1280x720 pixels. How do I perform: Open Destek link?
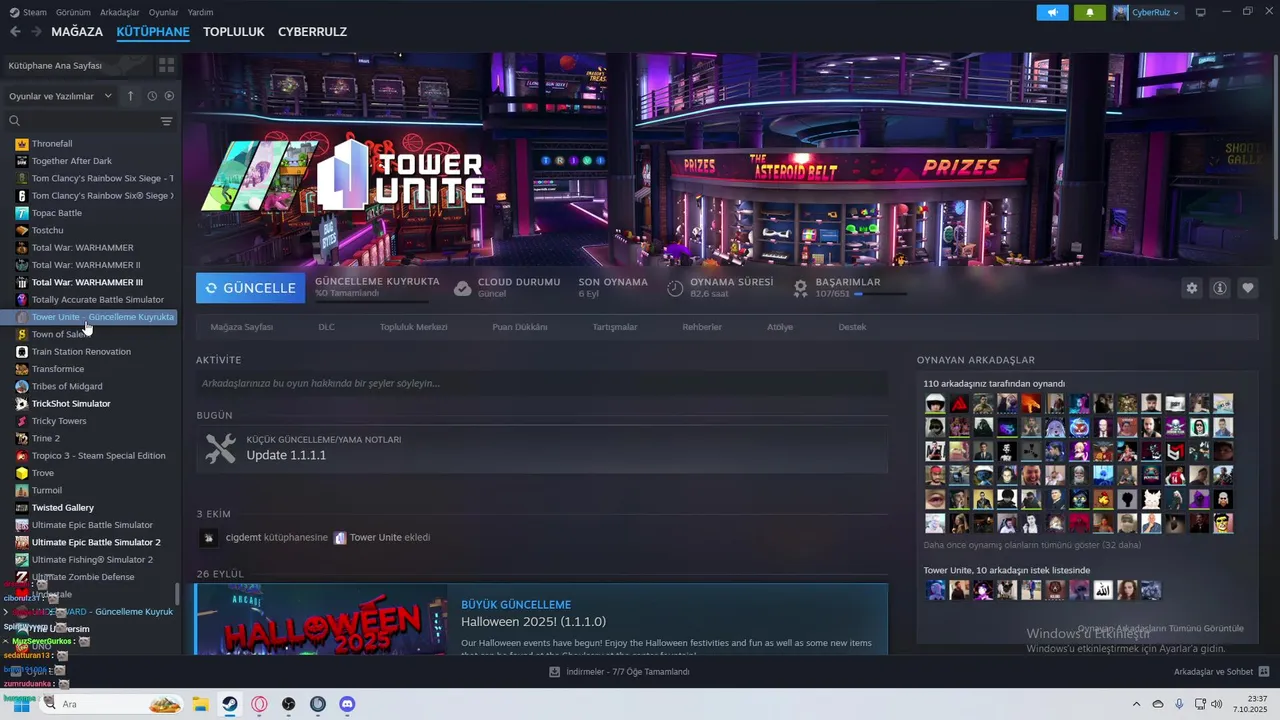(x=852, y=327)
